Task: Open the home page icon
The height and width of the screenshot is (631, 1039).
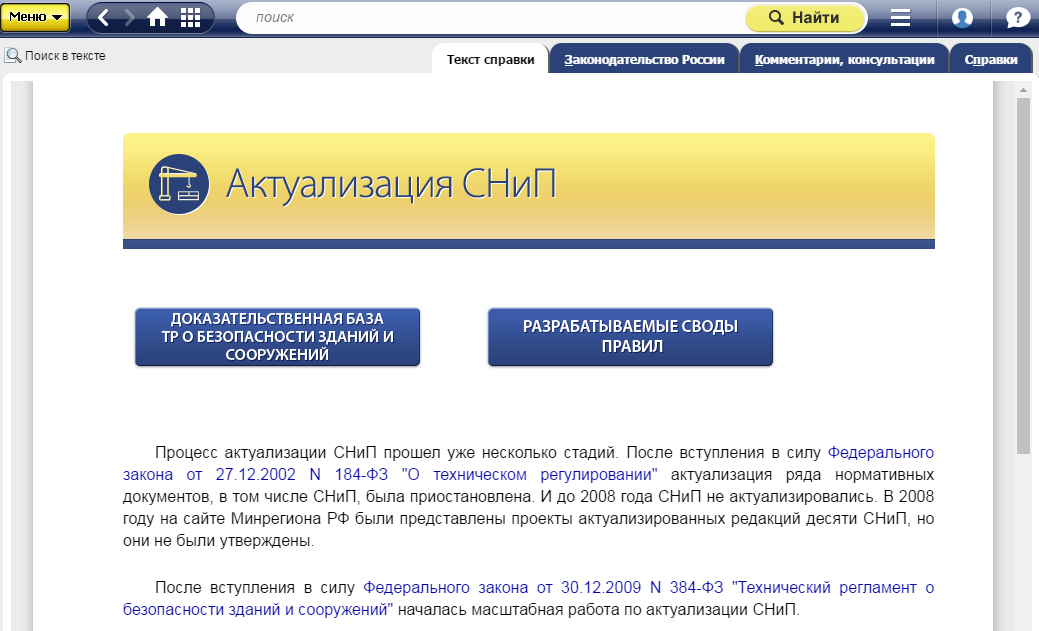Action: pos(158,17)
